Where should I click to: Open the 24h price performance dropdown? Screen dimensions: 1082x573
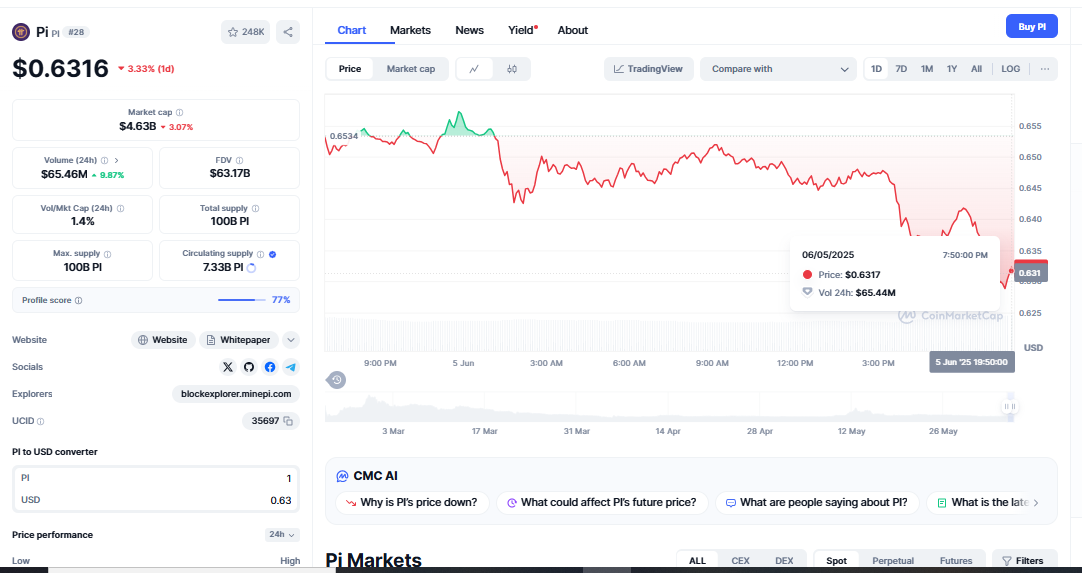[x=282, y=534]
